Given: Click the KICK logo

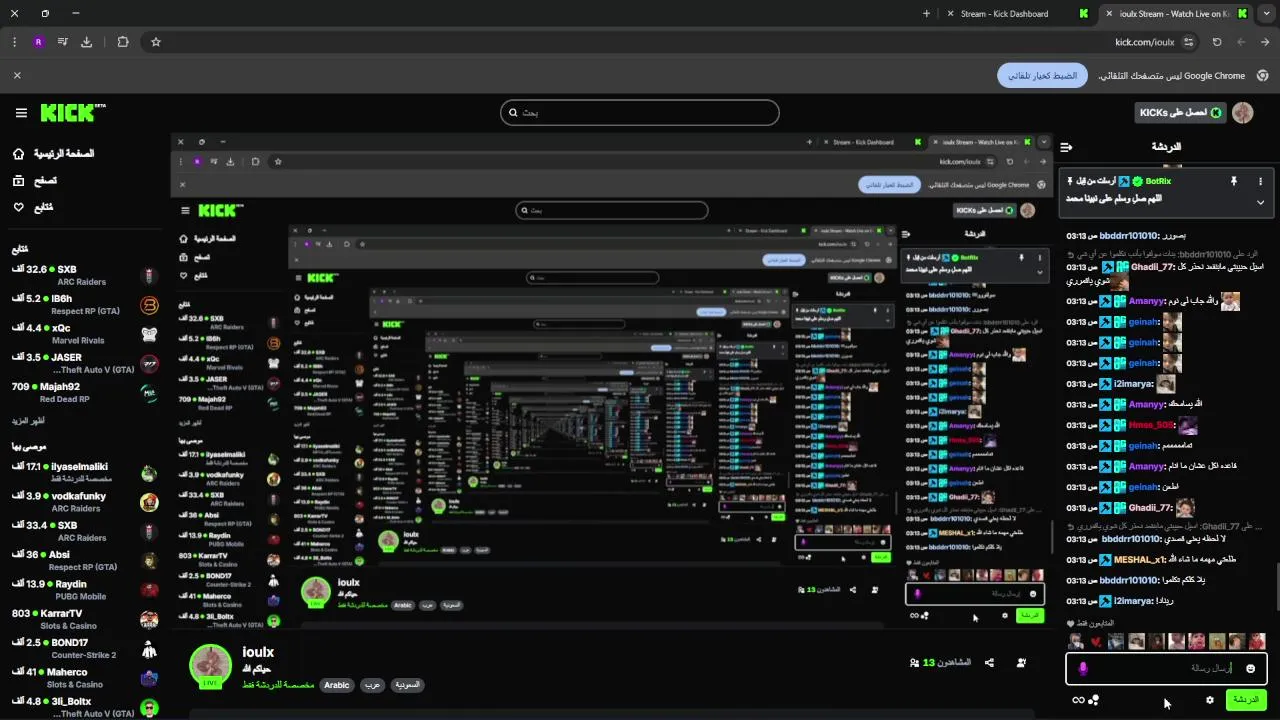Looking at the screenshot, I should (72, 113).
